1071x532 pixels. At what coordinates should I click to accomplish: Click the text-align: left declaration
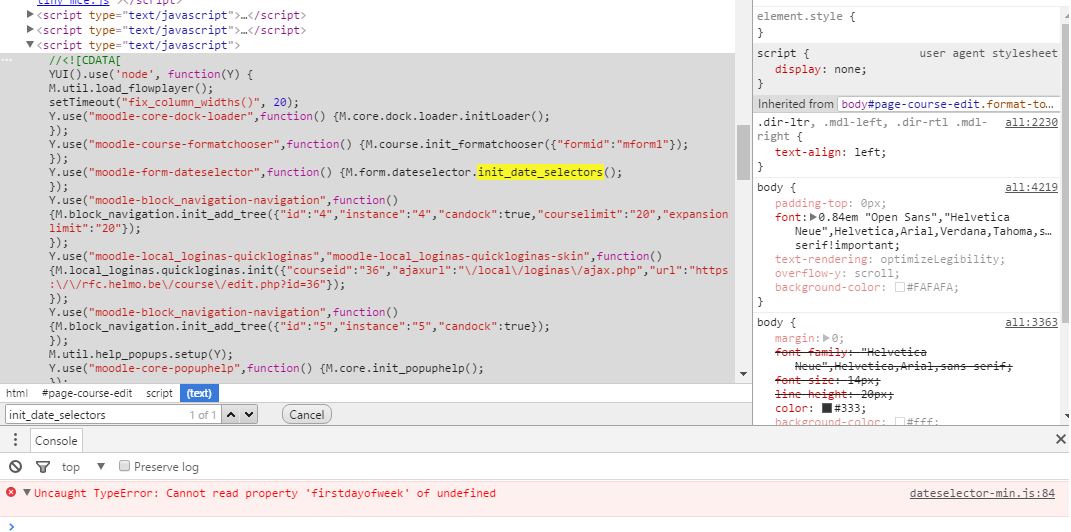[831, 152]
